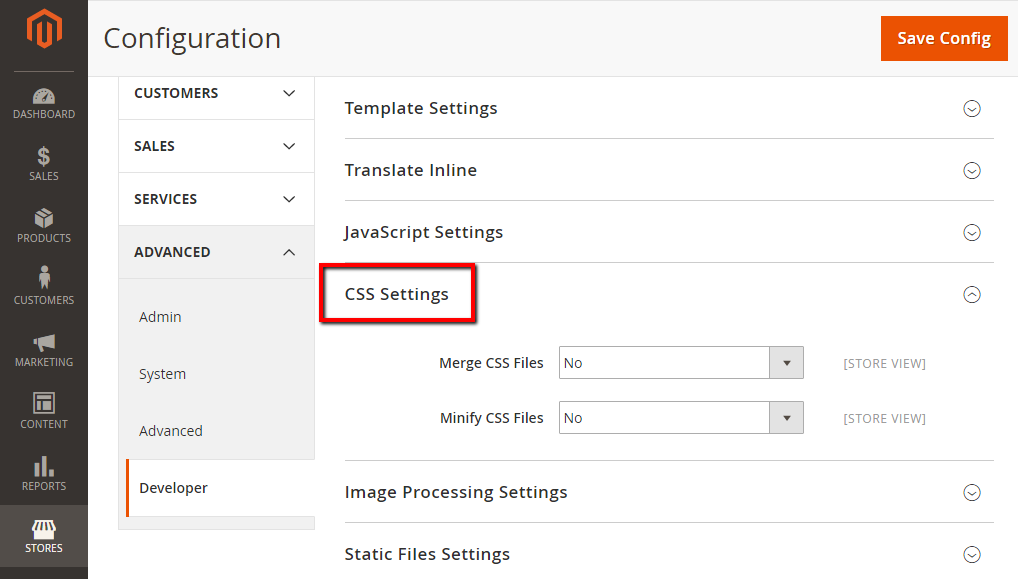The height and width of the screenshot is (579, 1018).
Task: Open the Reports bar chart icon
Action: [44, 467]
